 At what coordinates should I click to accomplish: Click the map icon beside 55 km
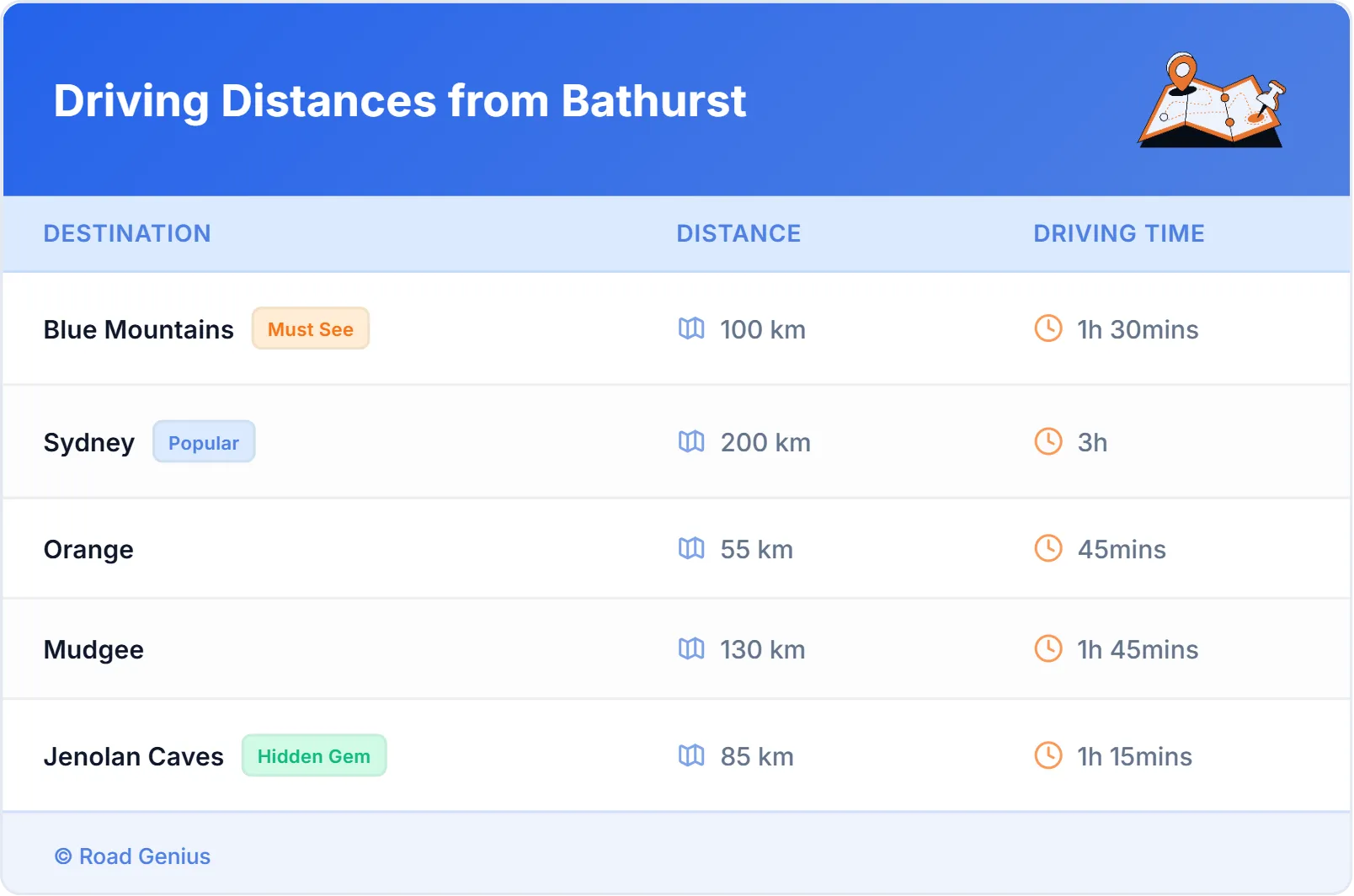tap(691, 548)
